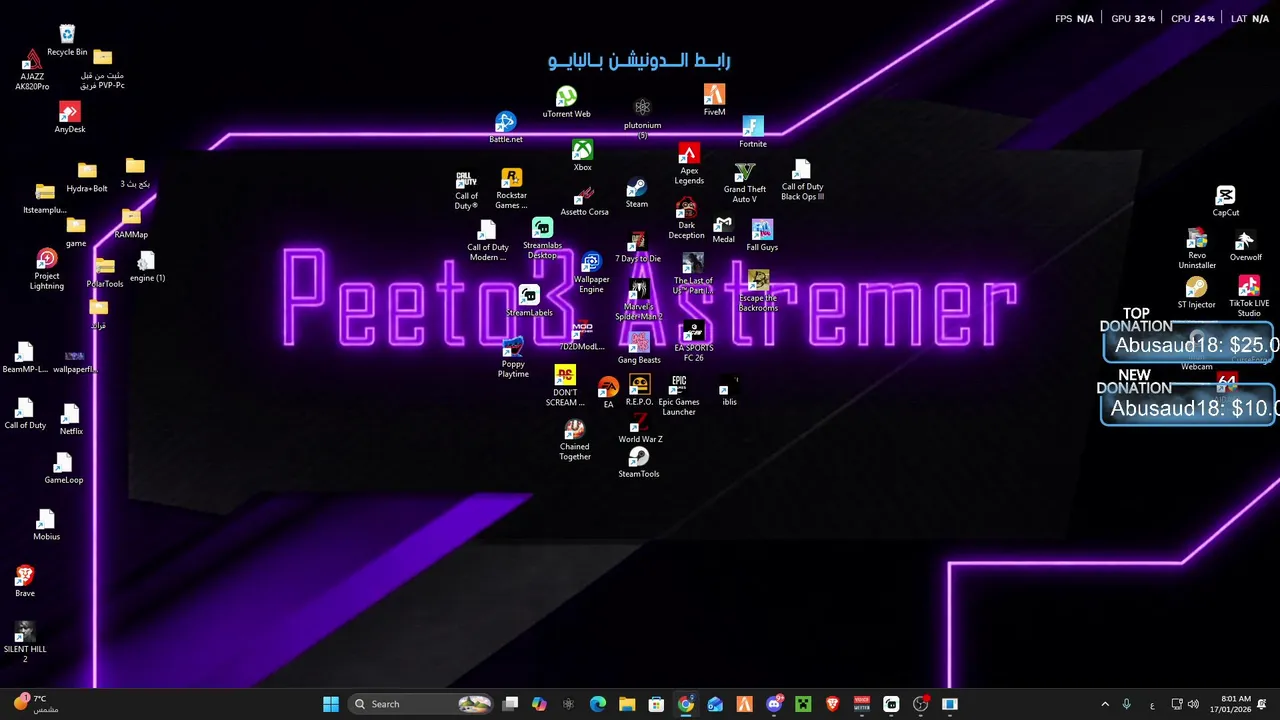The width and height of the screenshot is (1280, 720).
Task: Select the Hydra+Bolt folder
Action: click(x=87, y=177)
